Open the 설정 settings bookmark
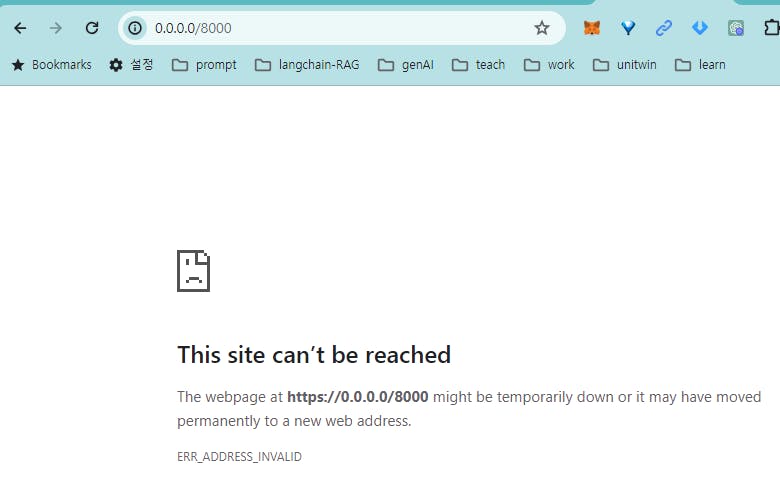This screenshot has width=780, height=482. click(x=131, y=65)
